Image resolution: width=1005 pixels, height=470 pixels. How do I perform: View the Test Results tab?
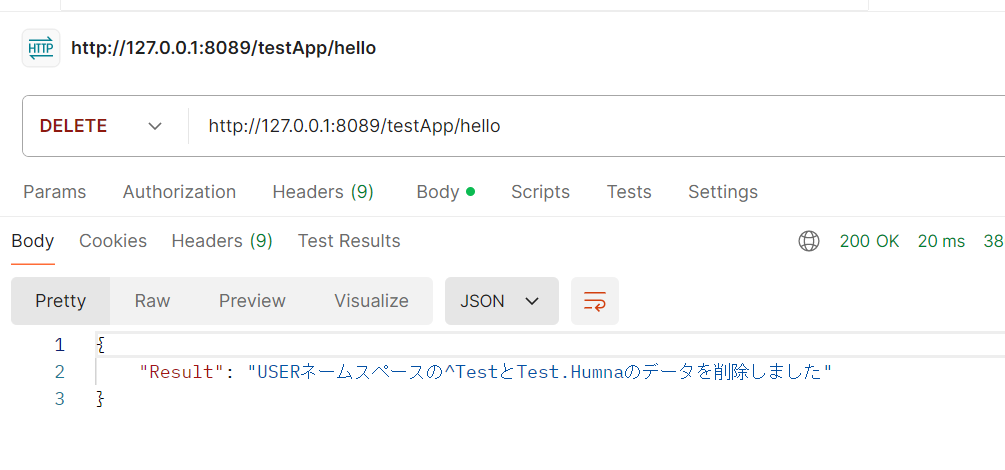[349, 241]
